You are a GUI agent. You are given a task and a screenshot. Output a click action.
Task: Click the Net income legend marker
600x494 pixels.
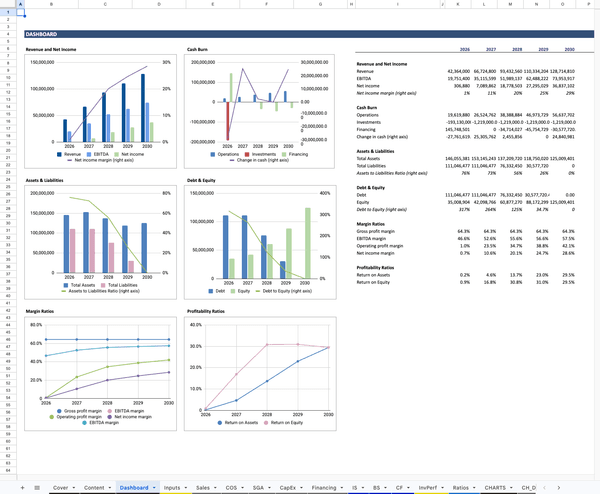click(118, 155)
